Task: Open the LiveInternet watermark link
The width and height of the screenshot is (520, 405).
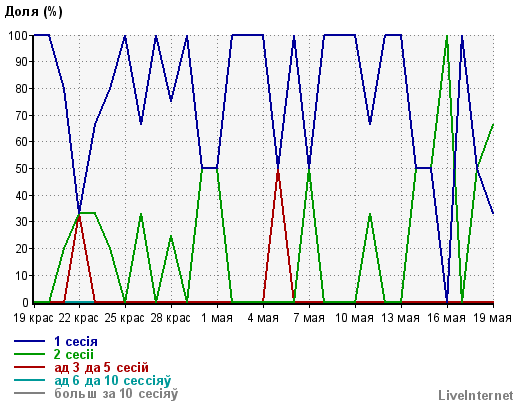Action: (x=476, y=395)
